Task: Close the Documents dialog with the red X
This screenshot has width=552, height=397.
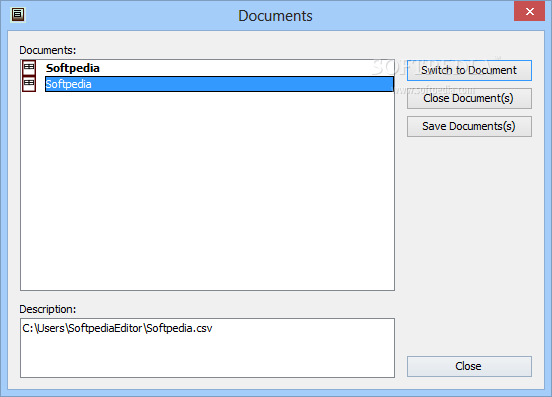Action: coord(529,11)
